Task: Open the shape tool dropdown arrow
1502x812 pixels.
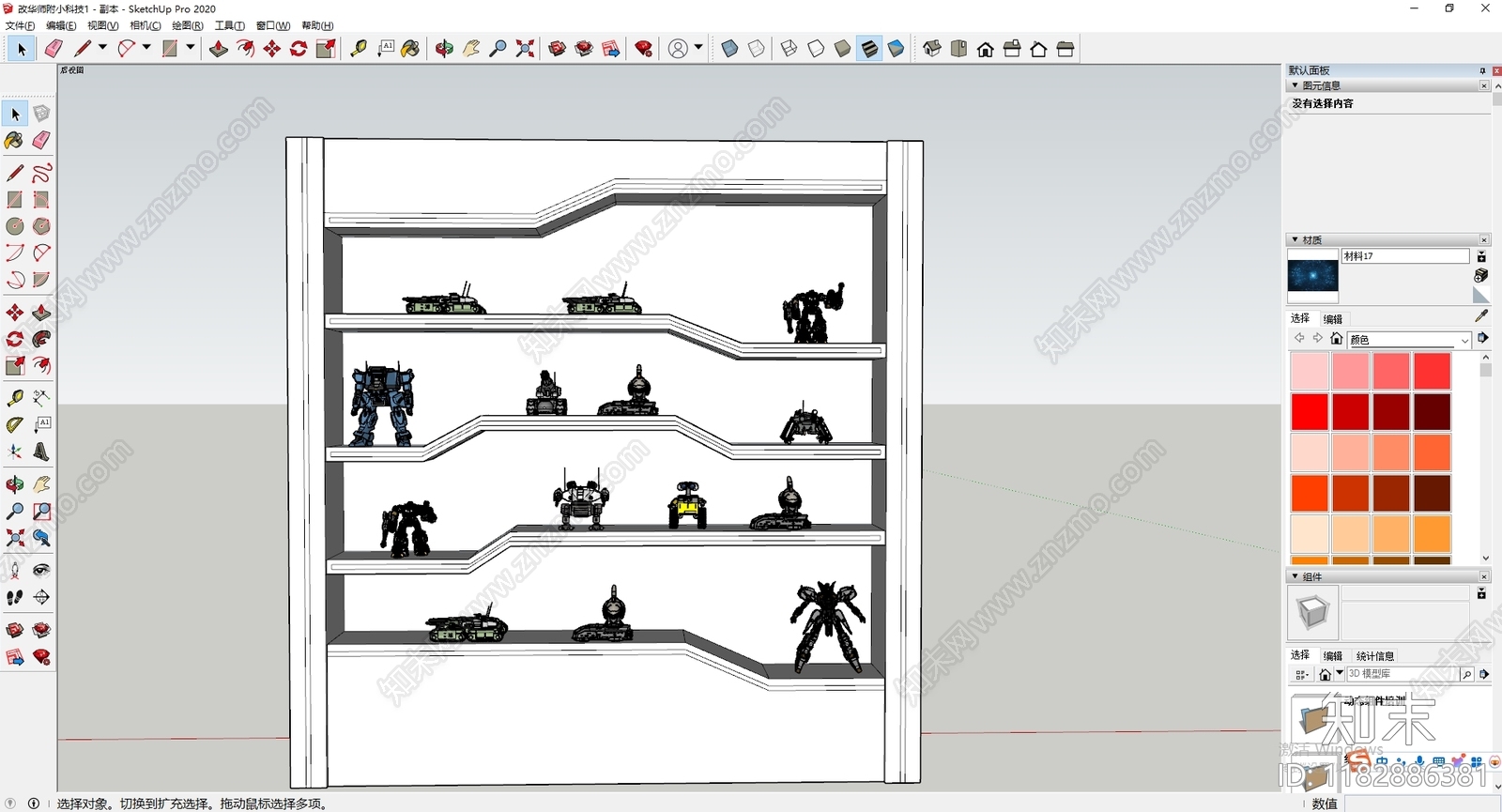Action: tap(190, 47)
